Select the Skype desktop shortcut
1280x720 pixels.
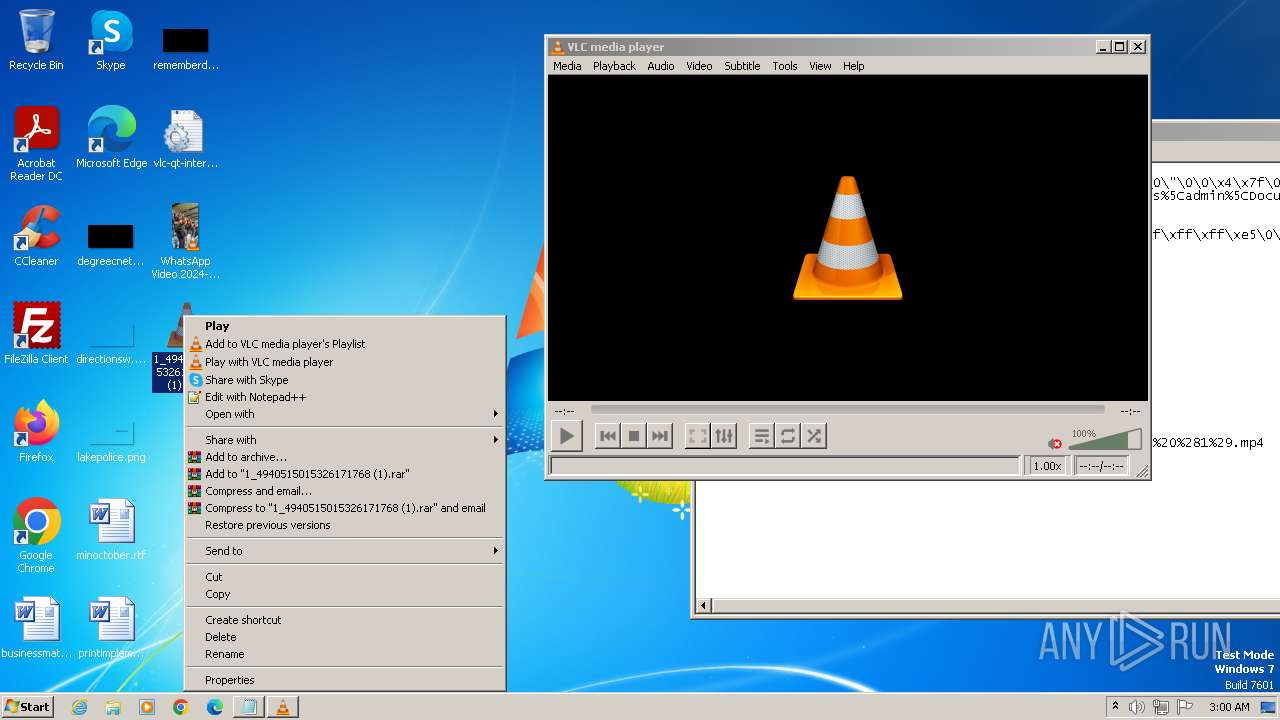110,40
